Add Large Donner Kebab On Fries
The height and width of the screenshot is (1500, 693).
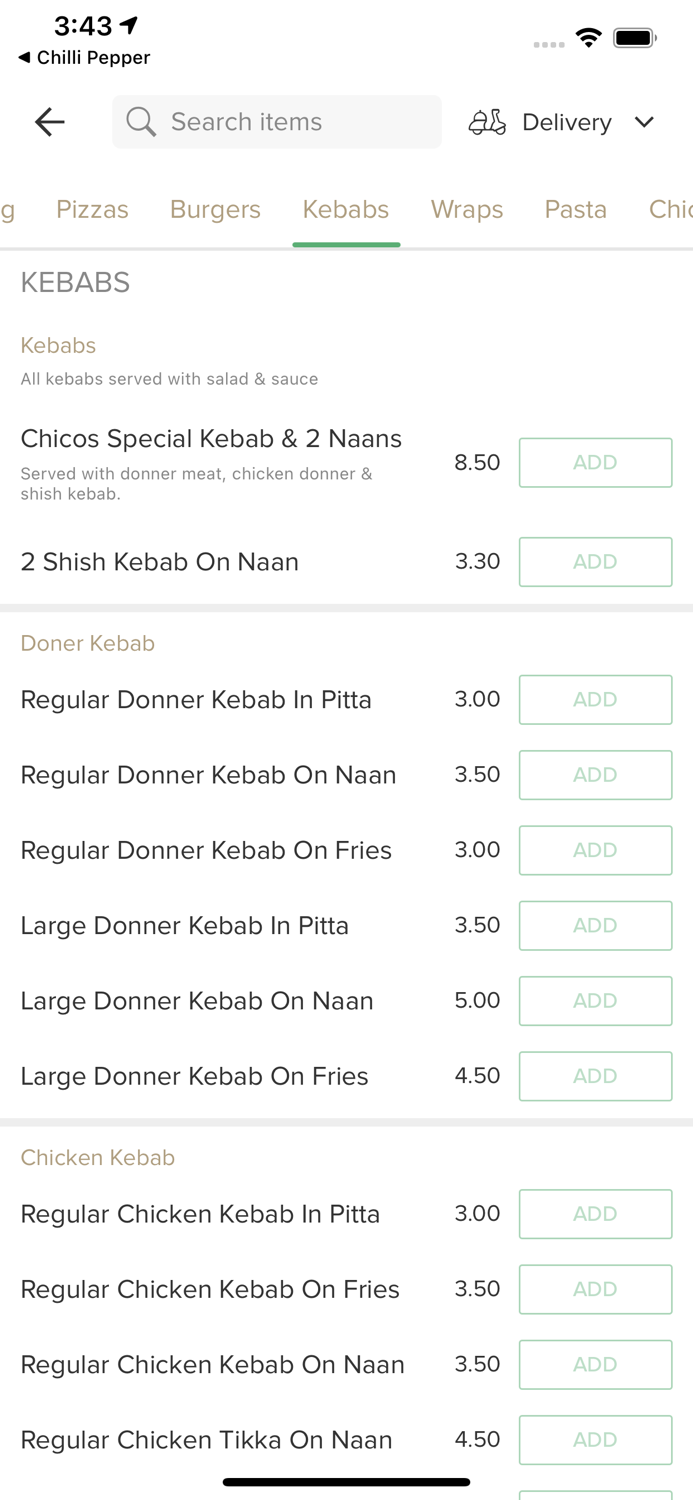pyautogui.click(x=595, y=1076)
